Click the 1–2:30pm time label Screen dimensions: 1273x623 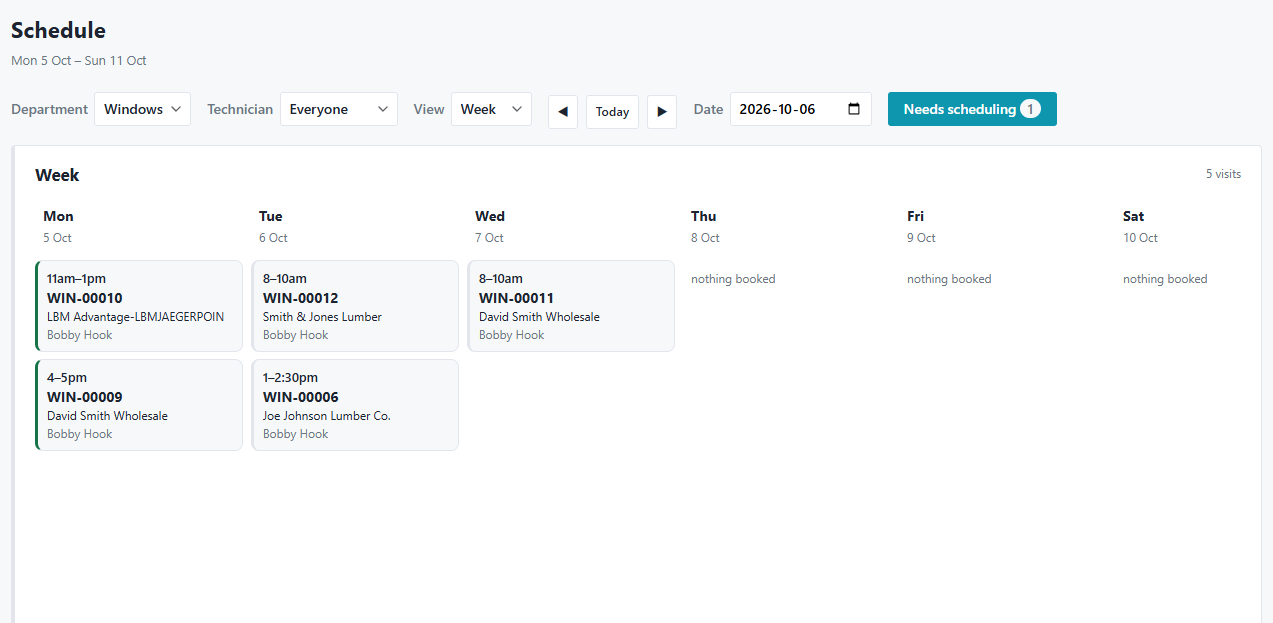(x=291, y=378)
